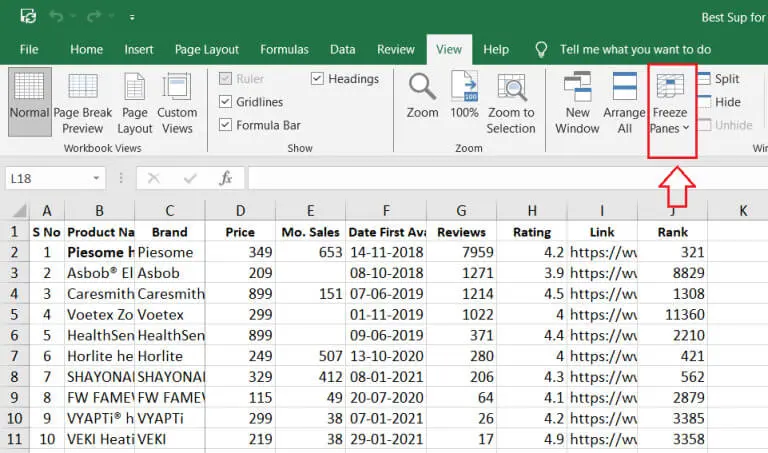Disable the Headings checkbox
The width and height of the screenshot is (768, 453).
coord(317,79)
